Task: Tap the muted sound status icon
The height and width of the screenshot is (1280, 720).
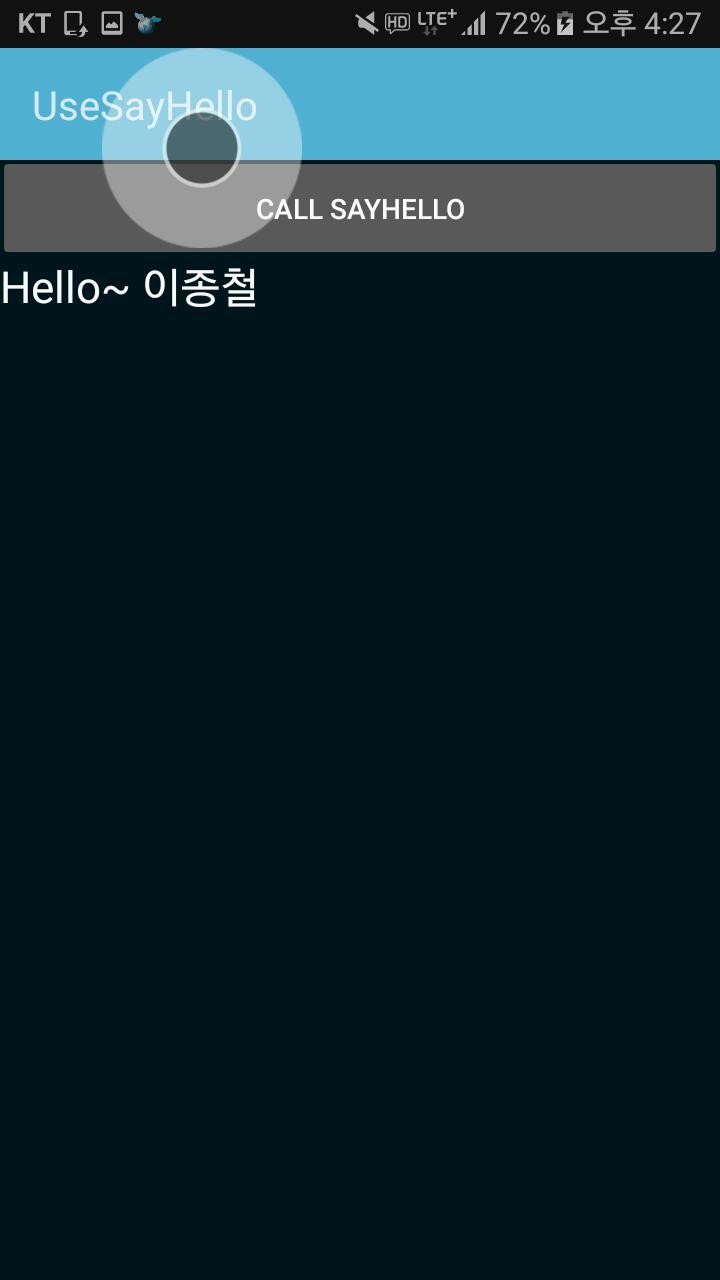Action: click(367, 23)
